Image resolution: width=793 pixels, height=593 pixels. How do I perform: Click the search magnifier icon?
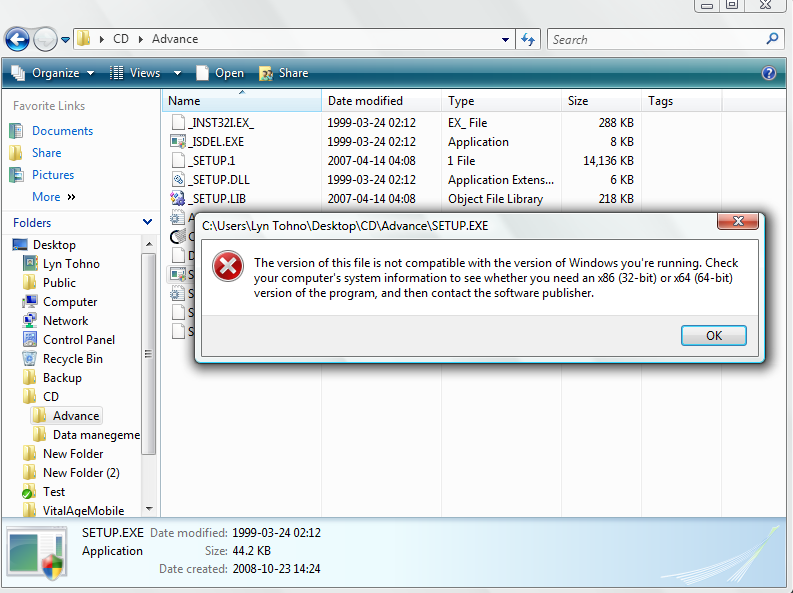click(772, 39)
